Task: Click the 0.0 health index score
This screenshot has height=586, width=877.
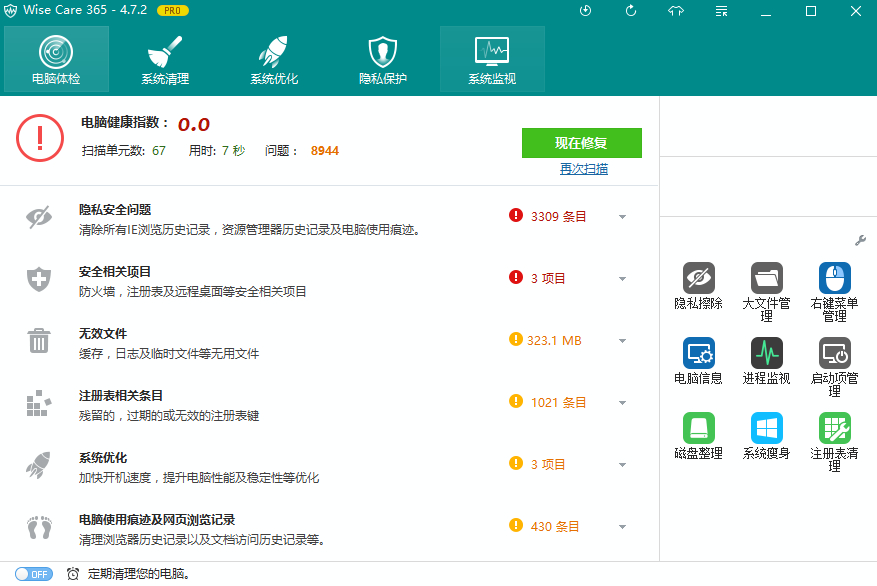Action: [x=194, y=124]
